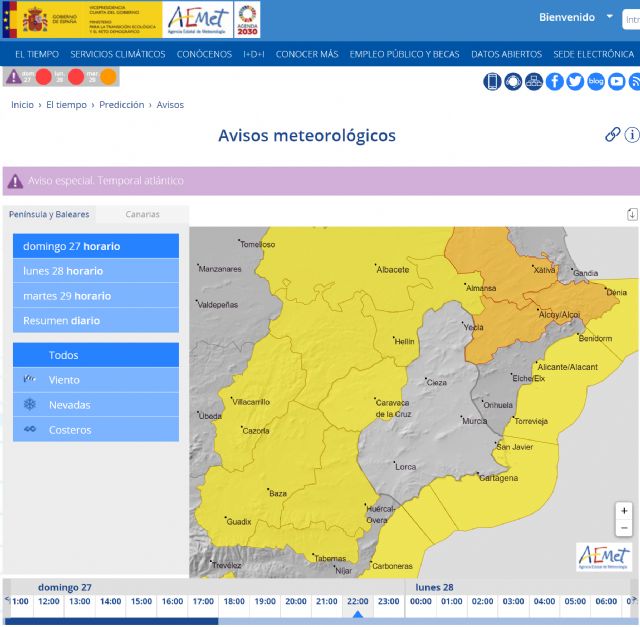640x627 pixels.
Task: Open the AEMET blog icon
Action: click(596, 81)
